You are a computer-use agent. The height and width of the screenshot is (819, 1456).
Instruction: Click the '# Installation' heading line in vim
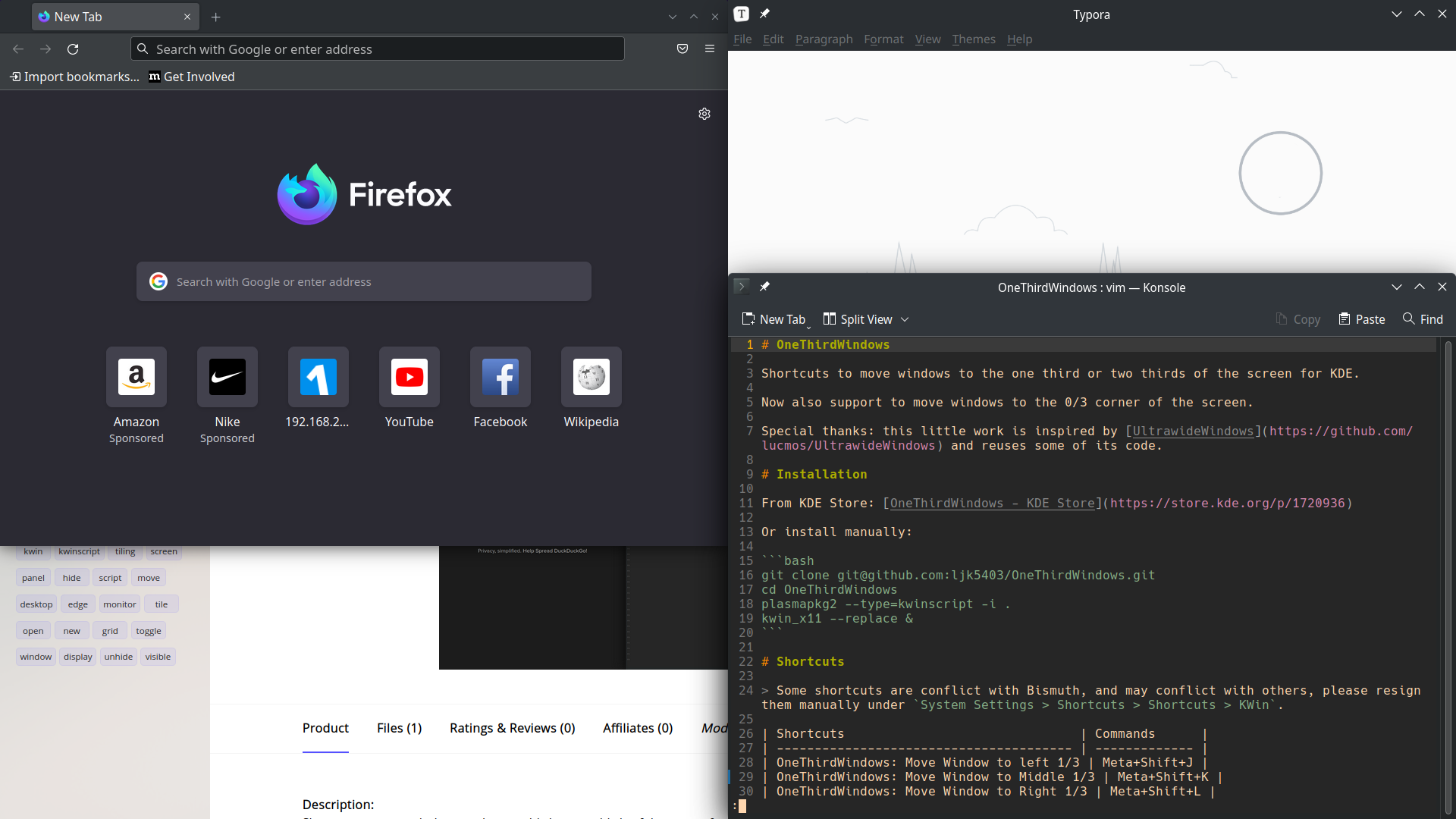(814, 474)
